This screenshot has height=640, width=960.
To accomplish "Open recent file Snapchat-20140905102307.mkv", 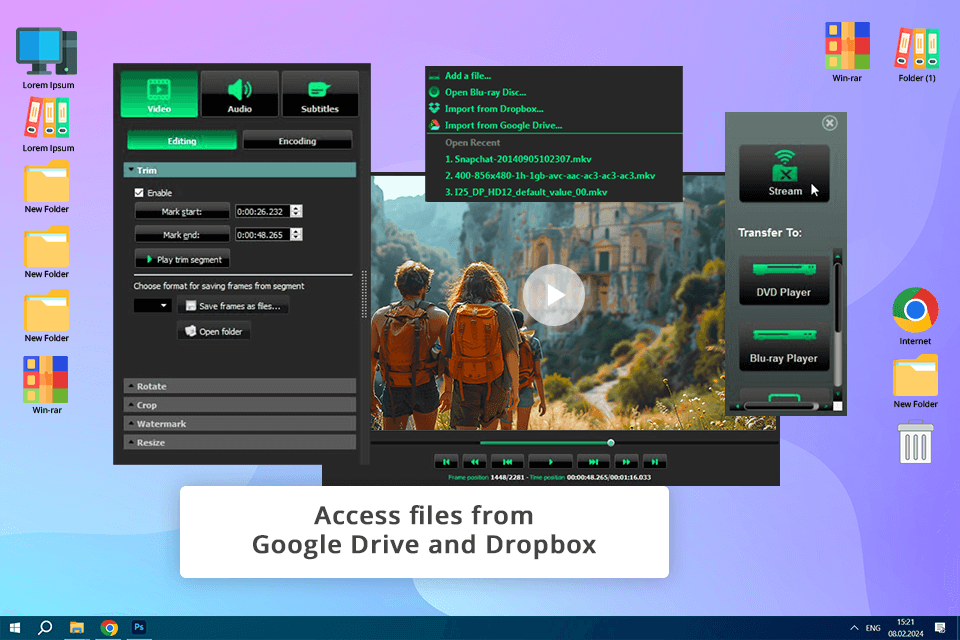I will [x=518, y=159].
